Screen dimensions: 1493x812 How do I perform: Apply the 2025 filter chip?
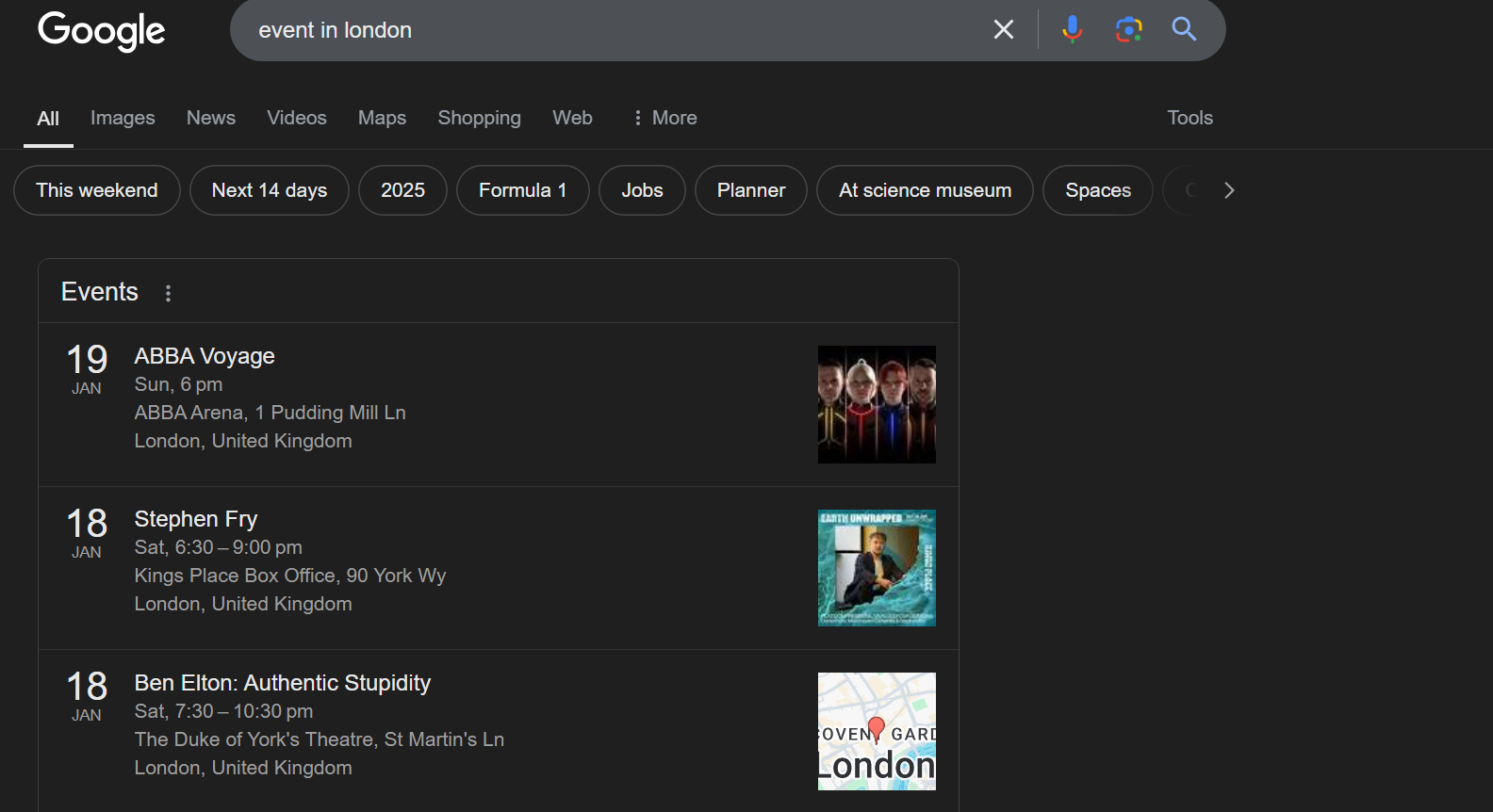[402, 190]
